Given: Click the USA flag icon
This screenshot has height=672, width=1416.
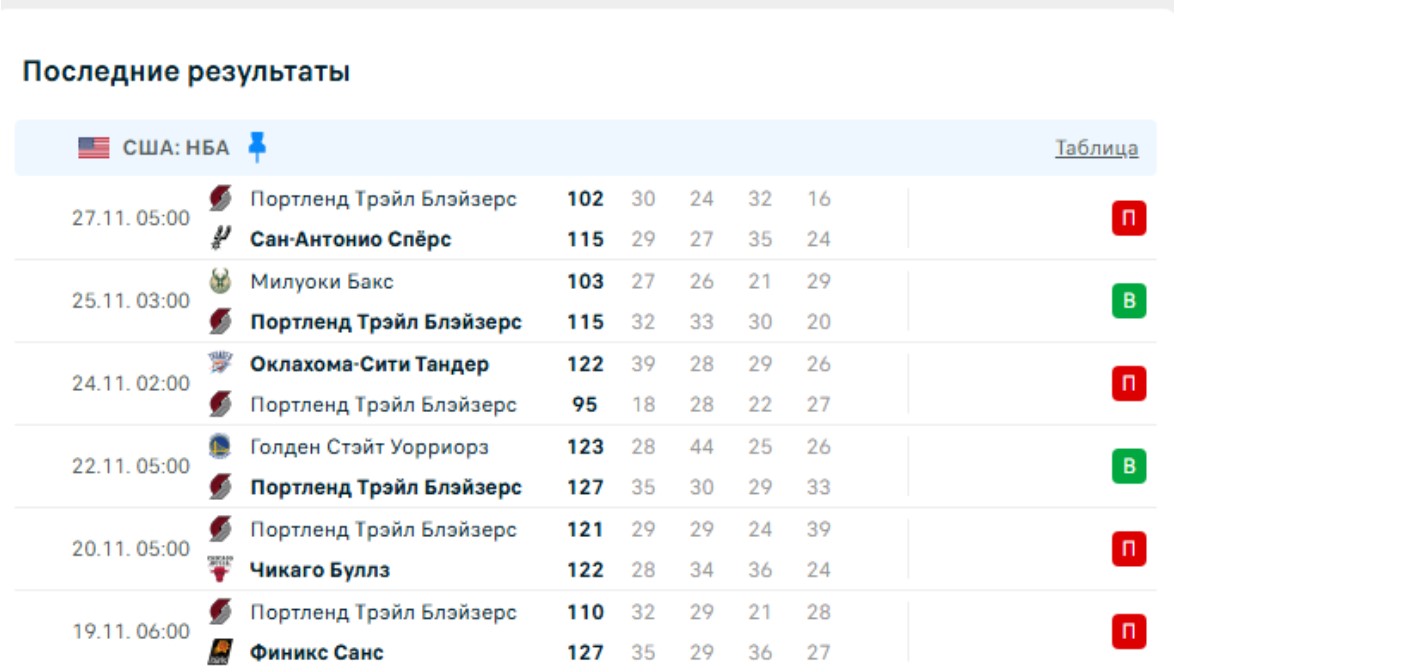Looking at the screenshot, I should coord(94,148).
